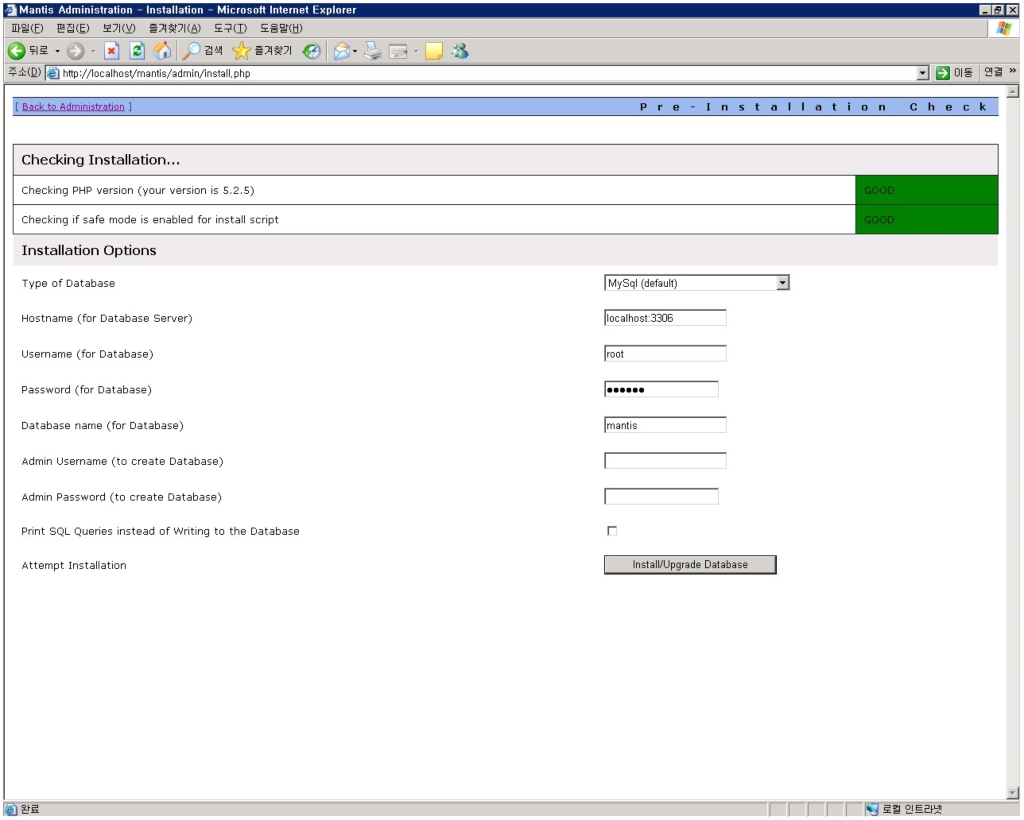Viewport: 1024px width, 820px height.
Task: Click the 주소(D) address label
Action: coord(25,72)
